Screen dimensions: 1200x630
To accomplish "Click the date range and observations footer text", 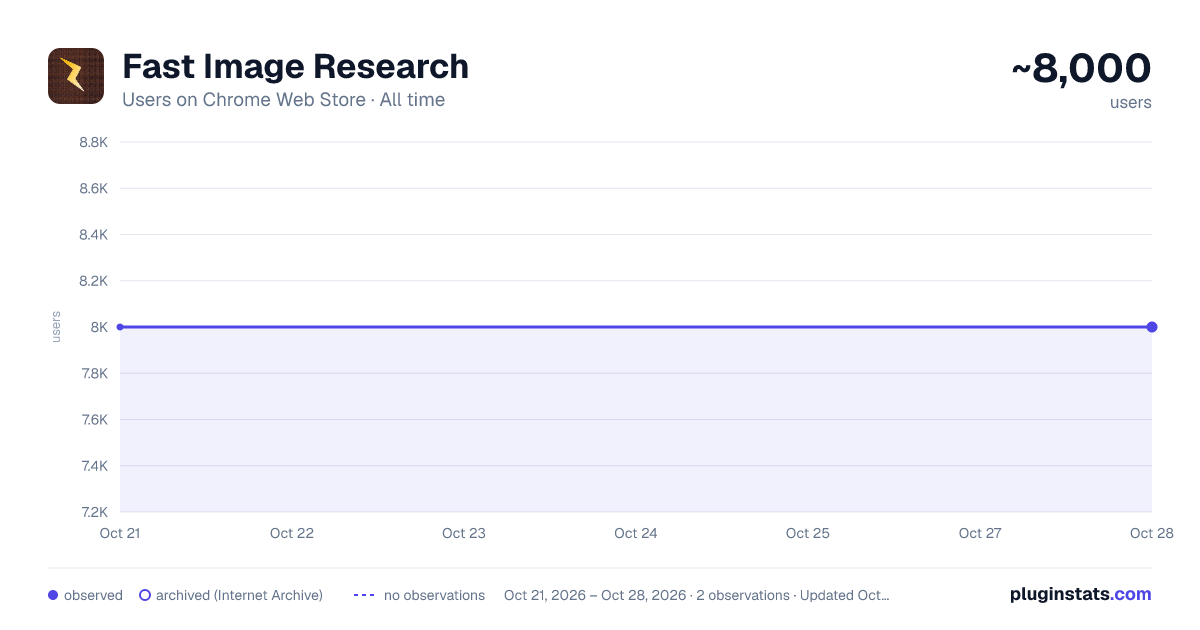I will 696,595.
